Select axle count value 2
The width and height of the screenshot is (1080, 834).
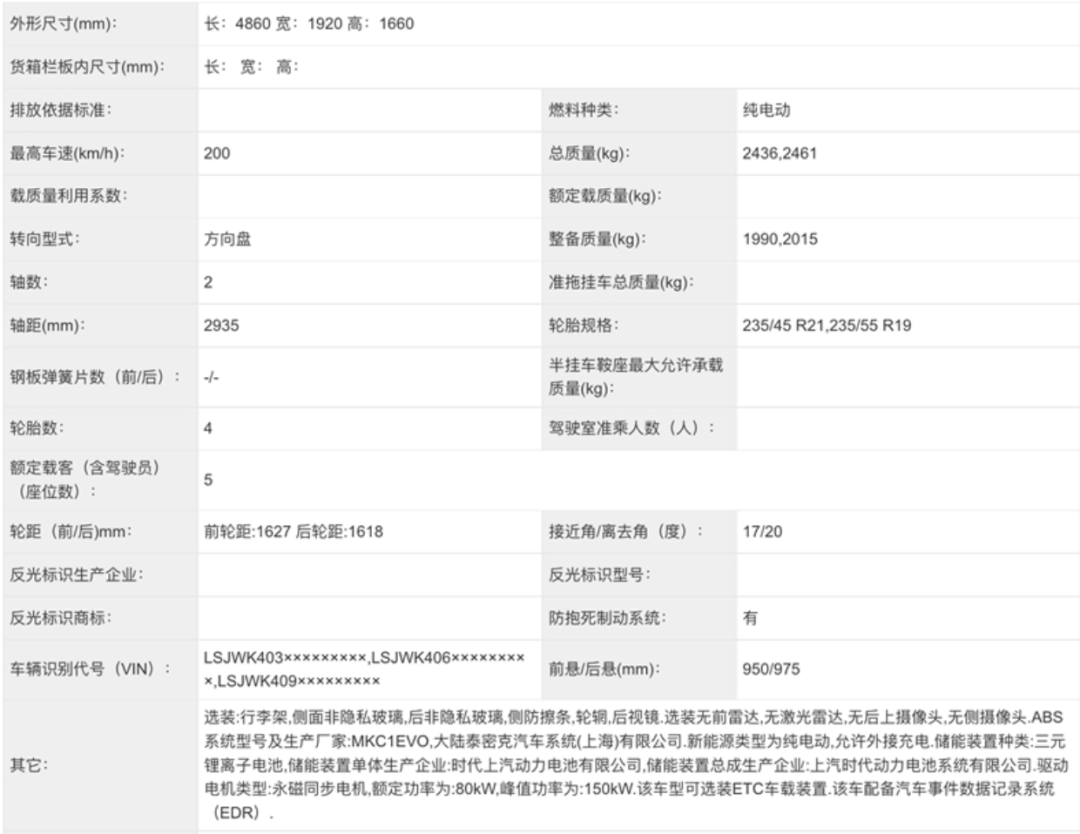tap(208, 282)
